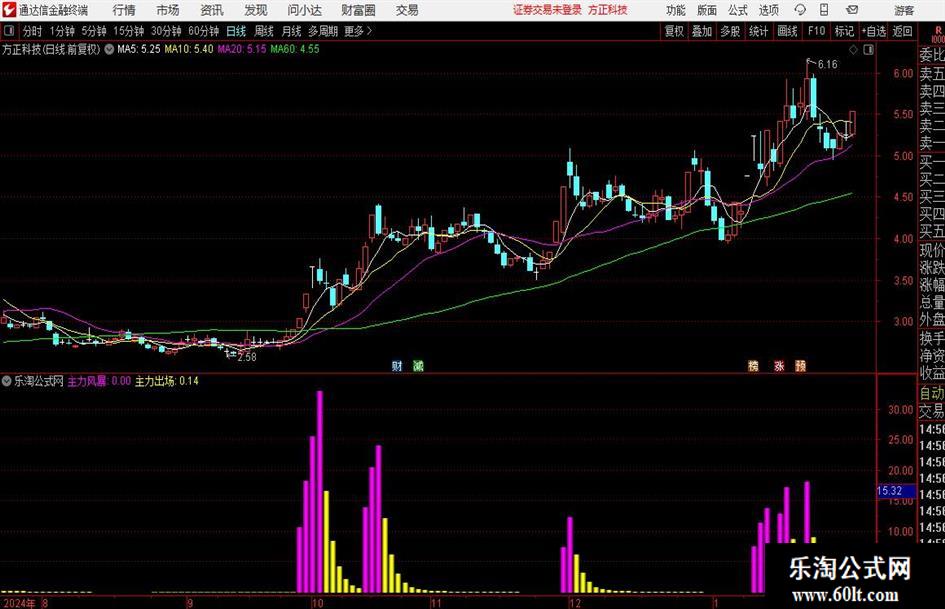Click the R 1000 badge icon

pyautogui.click(x=938, y=34)
